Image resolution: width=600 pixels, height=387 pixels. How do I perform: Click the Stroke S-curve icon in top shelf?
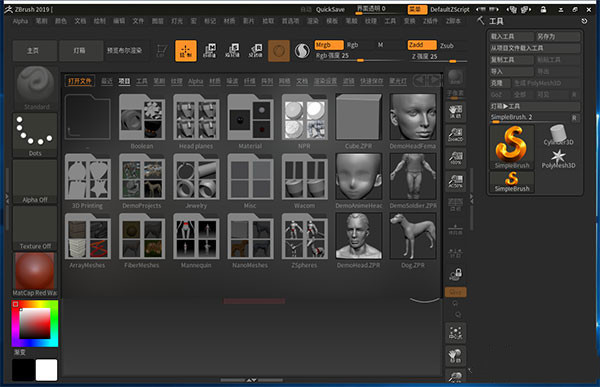point(302,51)
